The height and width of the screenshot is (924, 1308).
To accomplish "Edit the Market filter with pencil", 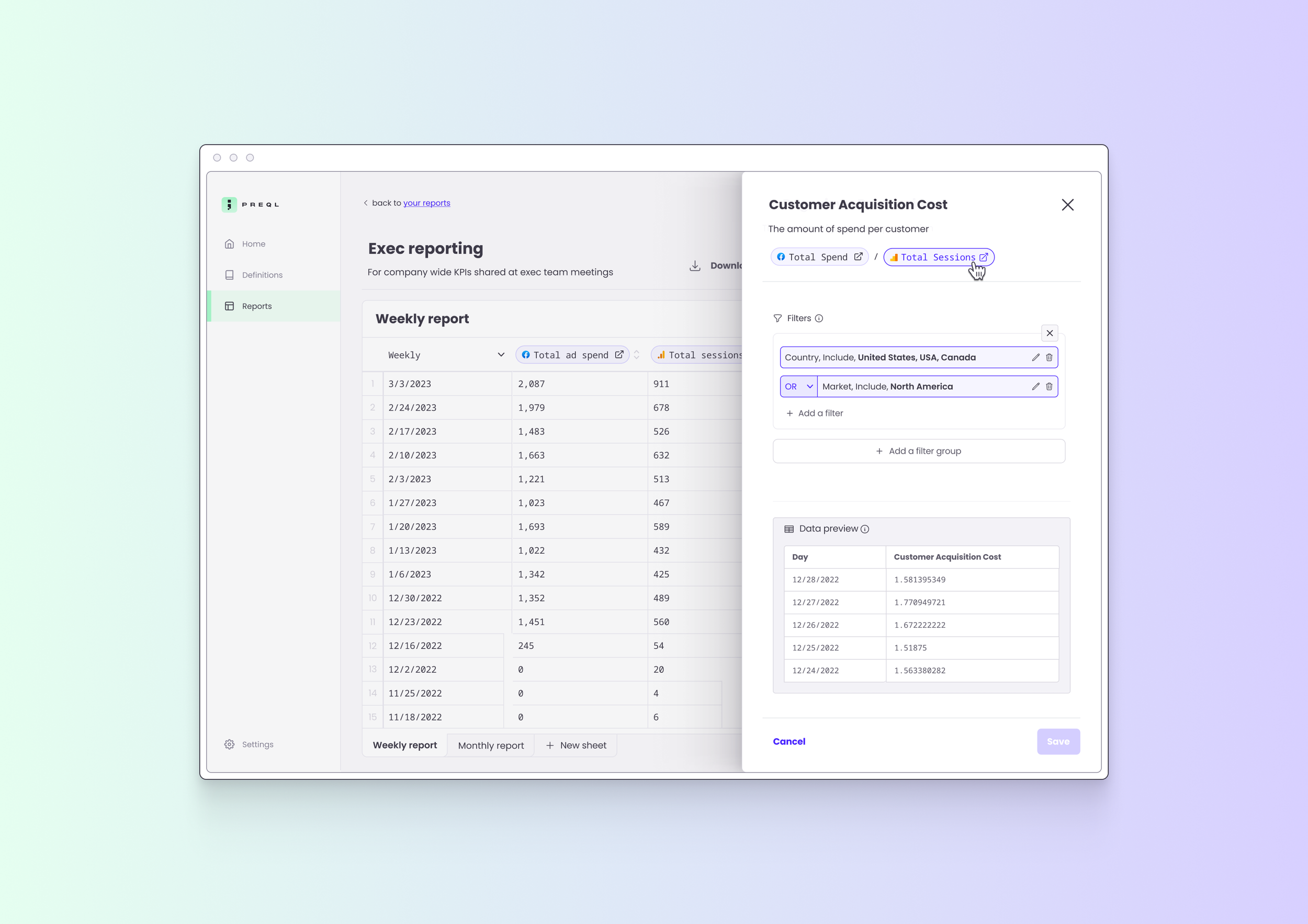I will pyautogui.click(x=1036, y=386).
